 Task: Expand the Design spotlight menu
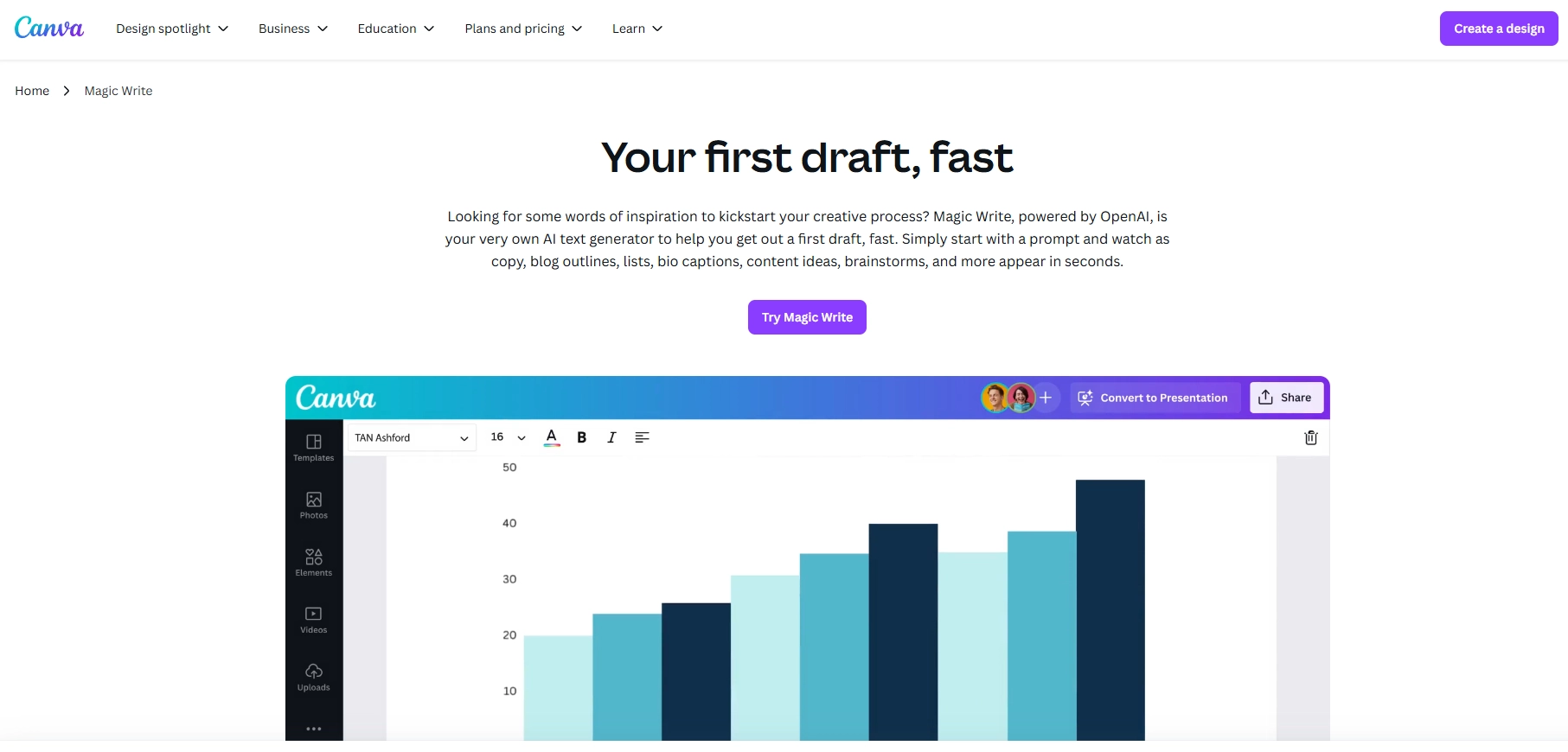point(172,29)
